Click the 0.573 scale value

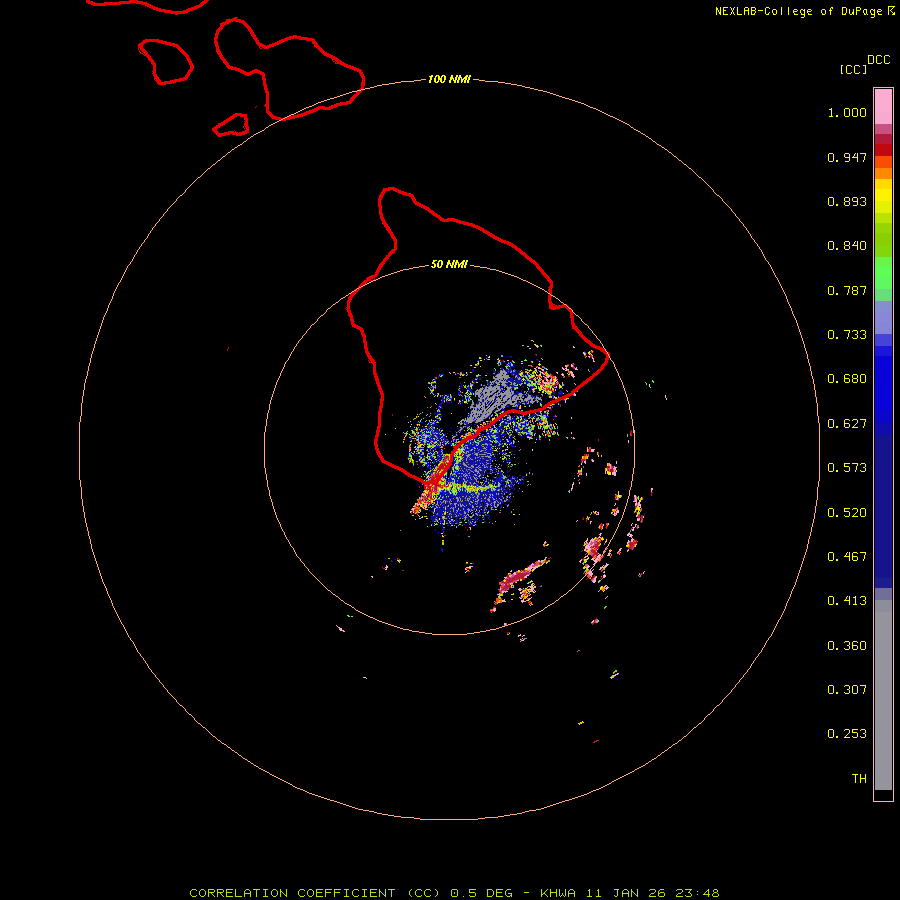click(x=847, y=468)
